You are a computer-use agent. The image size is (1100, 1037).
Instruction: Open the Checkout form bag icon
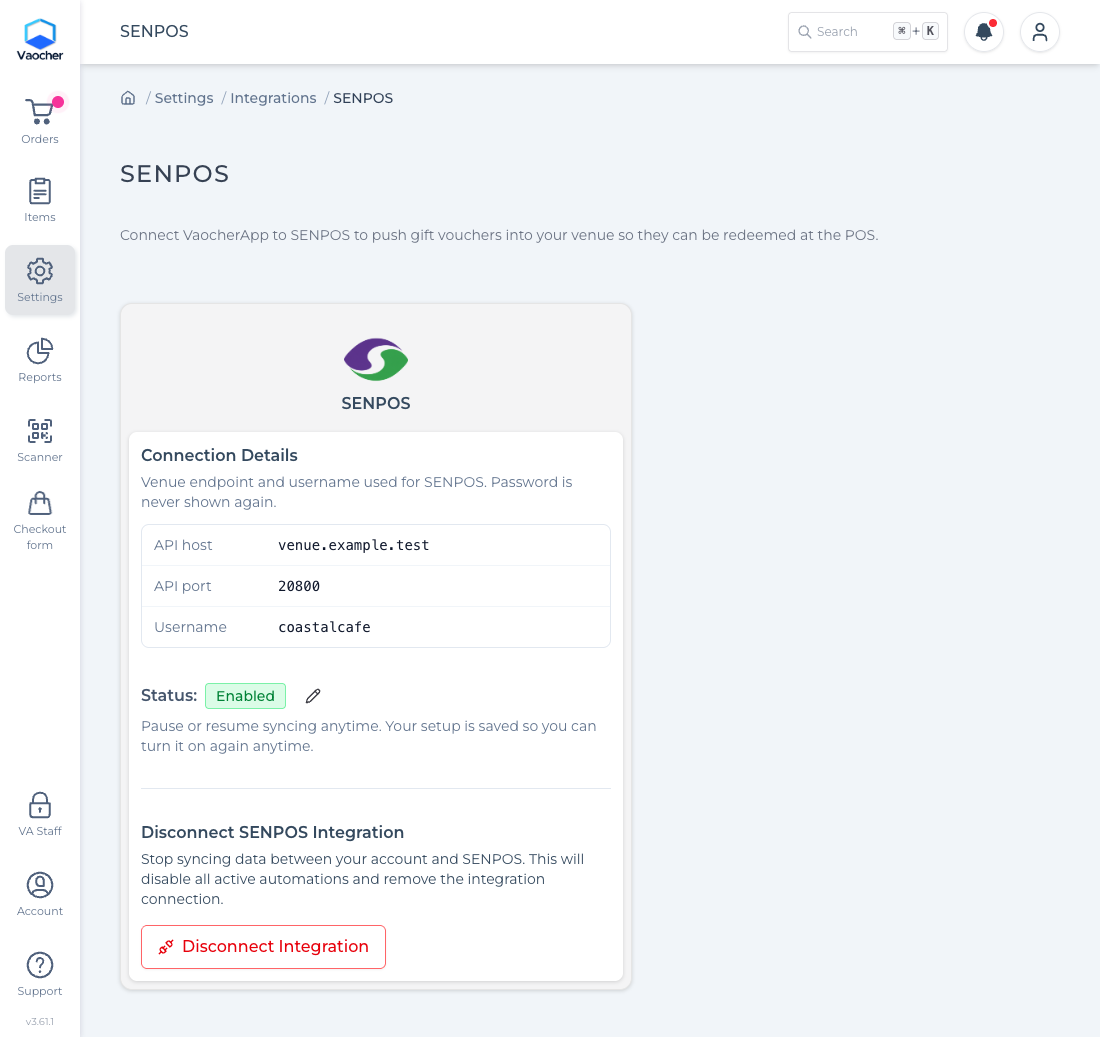click(x=40, y=503)
